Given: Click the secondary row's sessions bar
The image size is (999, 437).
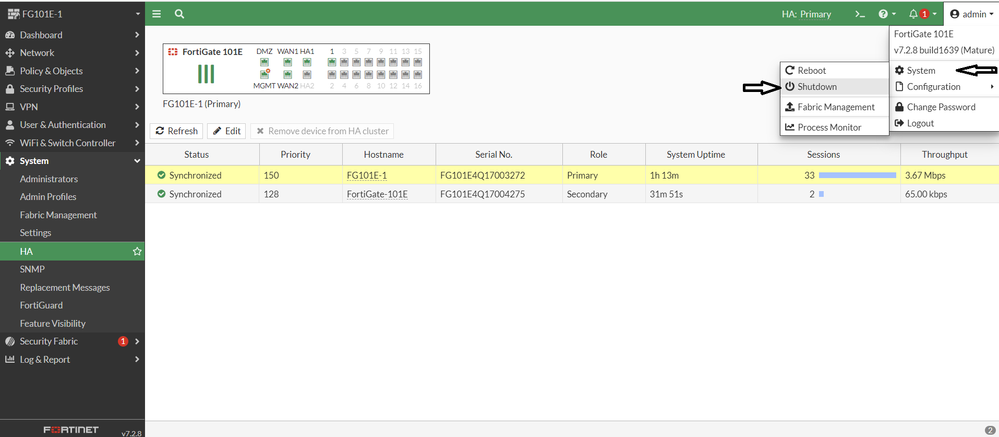Looking at the screenshot, I should point(821,194).
